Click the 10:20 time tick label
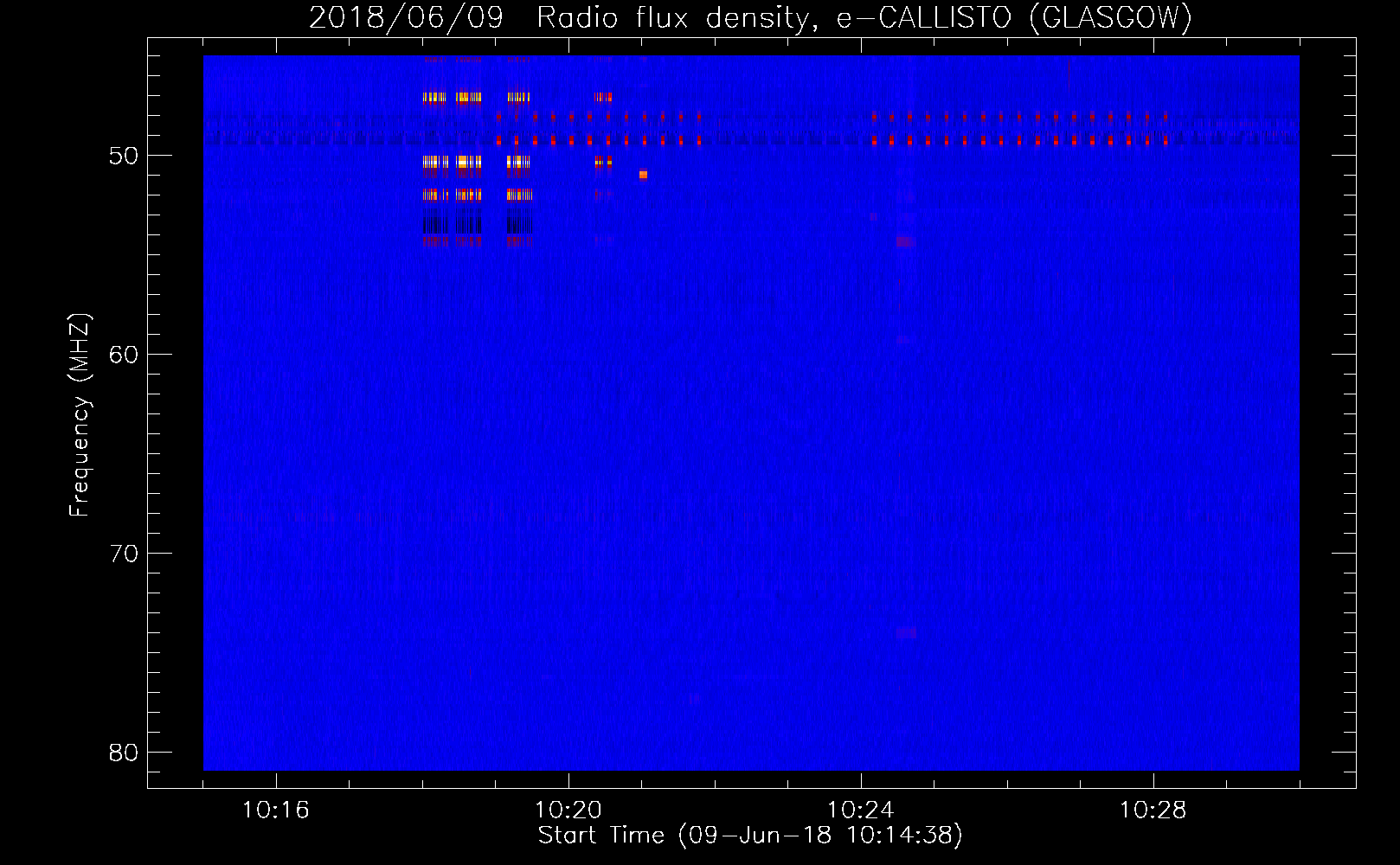1400x865 pixels. tap(568, 811)
